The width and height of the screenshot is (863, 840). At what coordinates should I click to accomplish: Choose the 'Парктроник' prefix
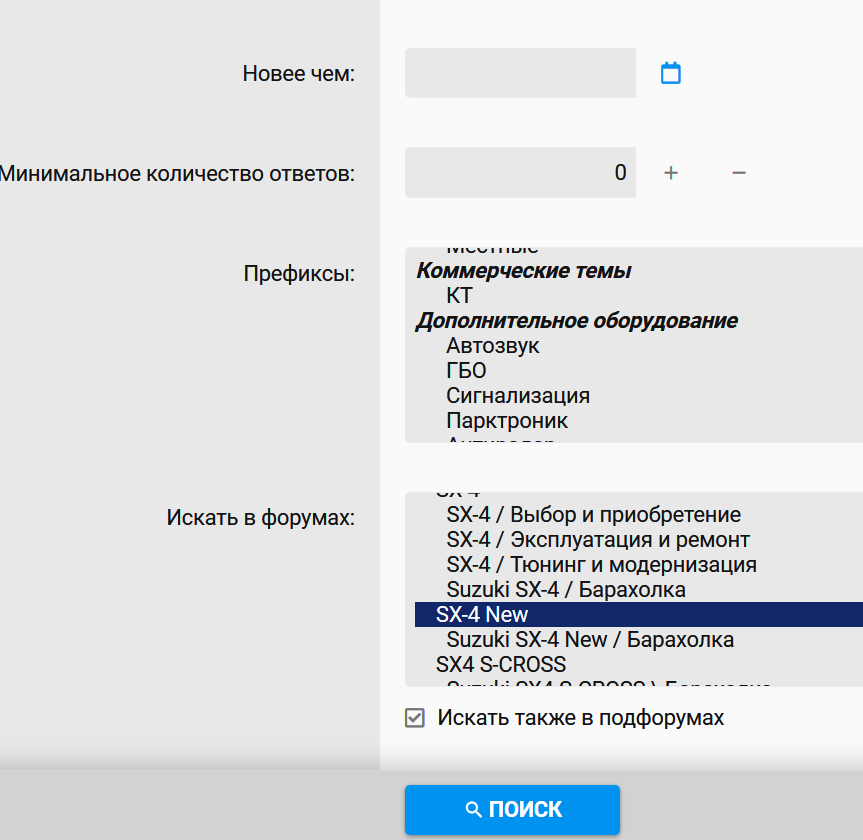click(507, 421)
